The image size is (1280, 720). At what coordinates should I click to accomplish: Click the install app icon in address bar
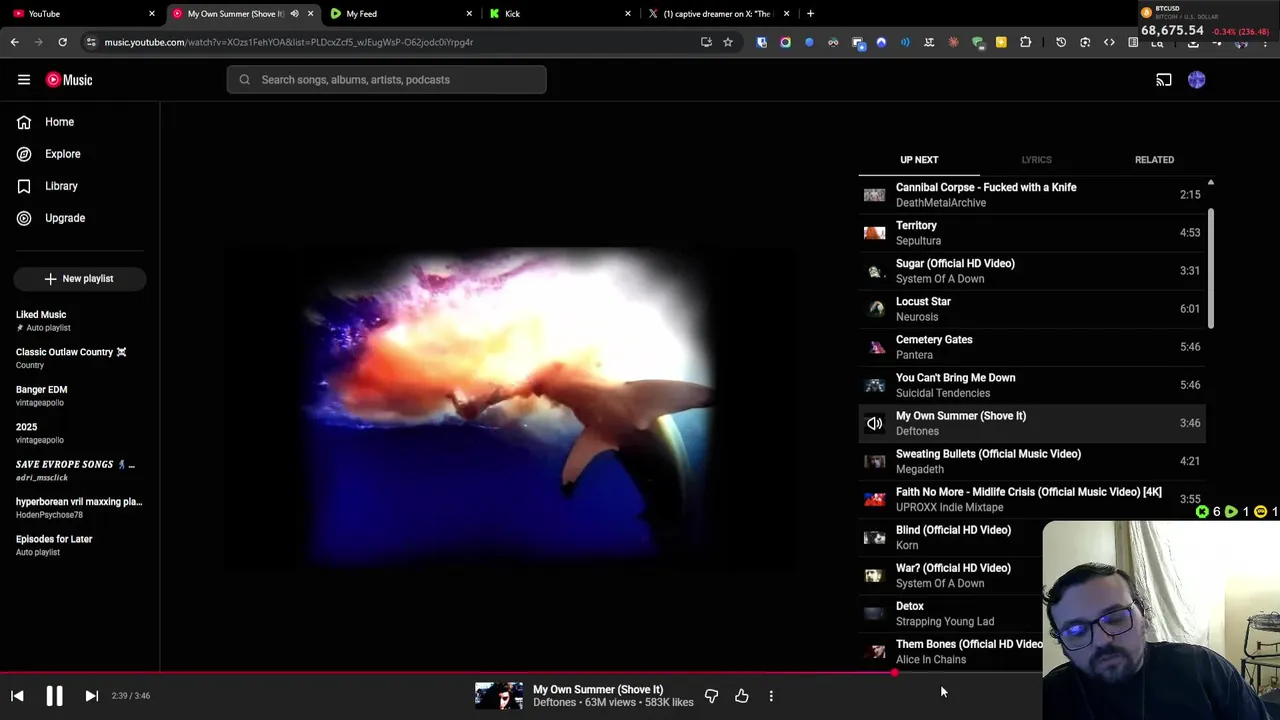coord(706,42)
